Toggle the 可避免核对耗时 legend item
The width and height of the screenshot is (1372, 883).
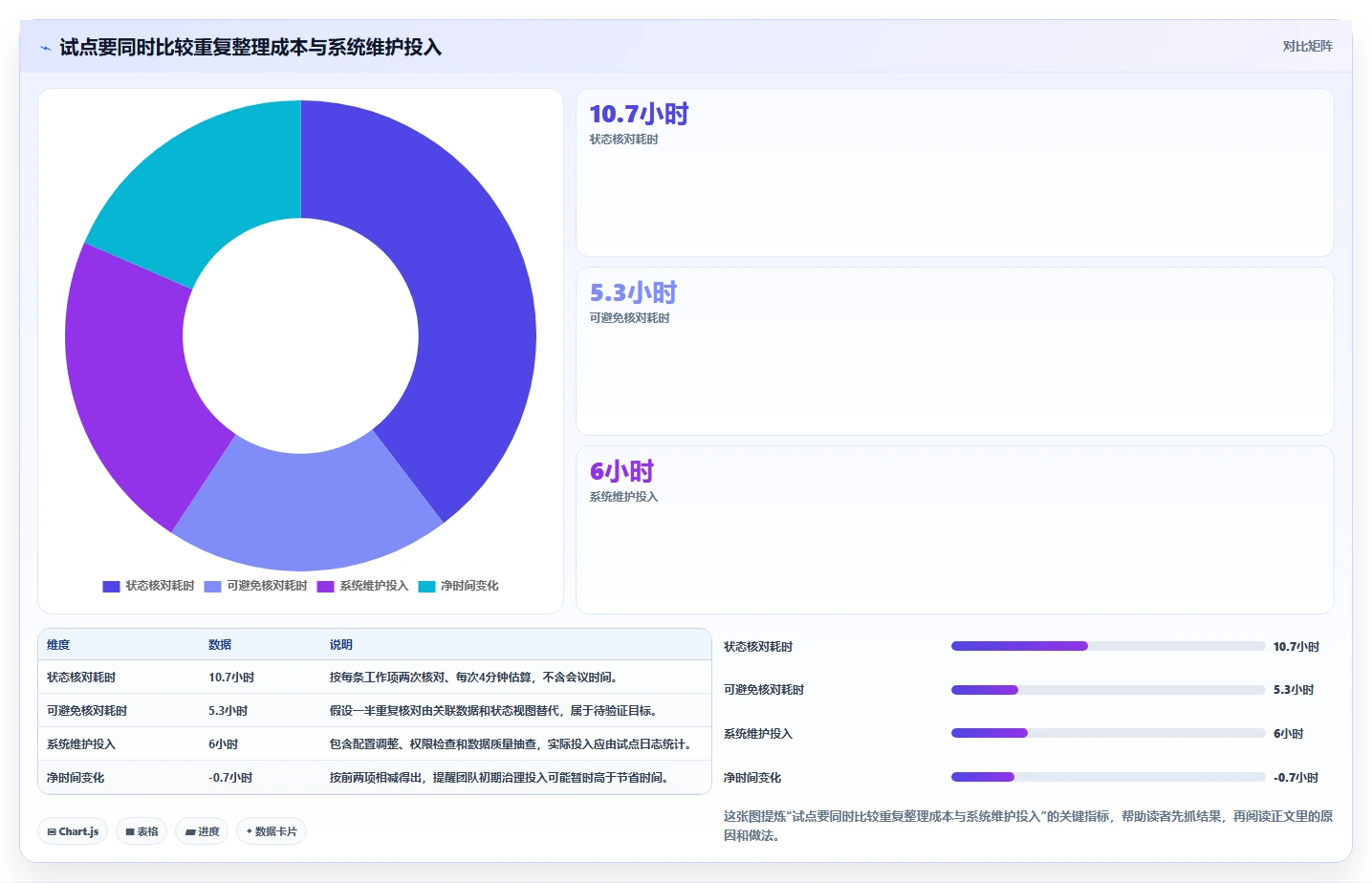click(x=255, y=586)
